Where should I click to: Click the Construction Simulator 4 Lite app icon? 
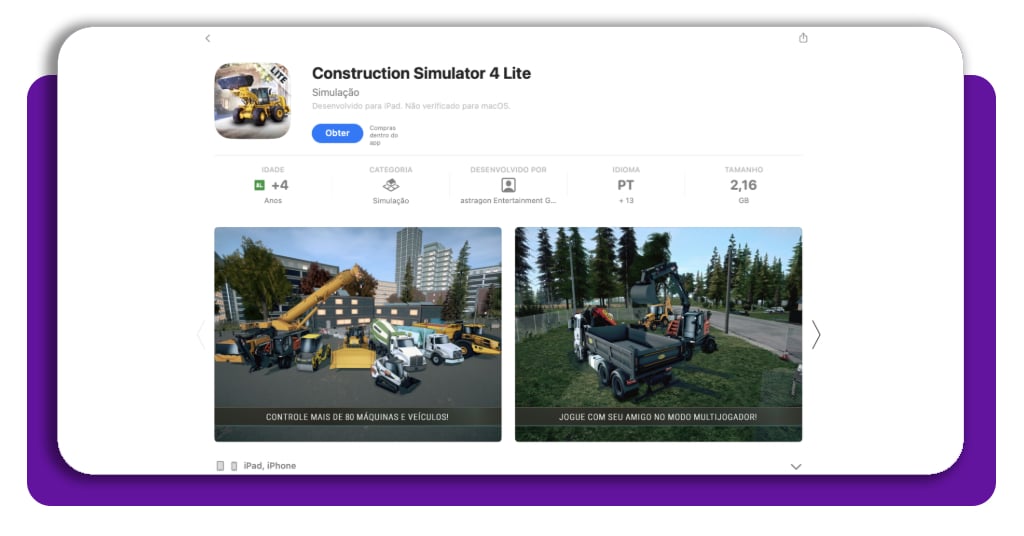tap(253, 101)
